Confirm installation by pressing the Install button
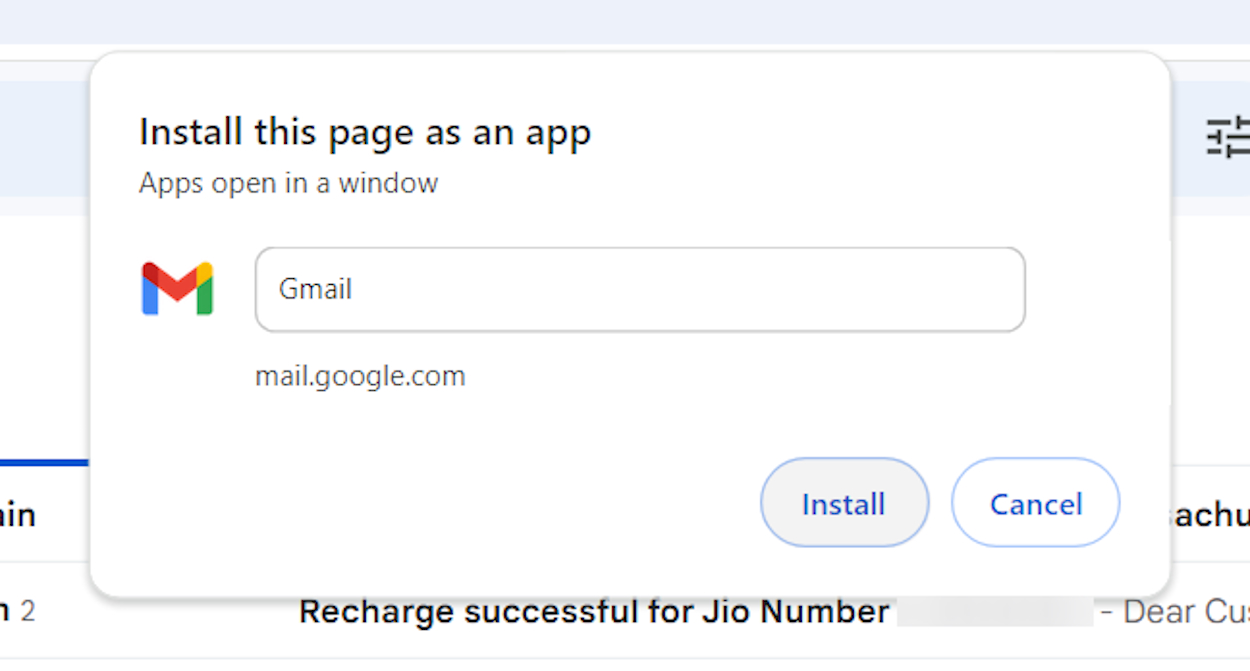The image size is (1250, 671). click(844, 503)
